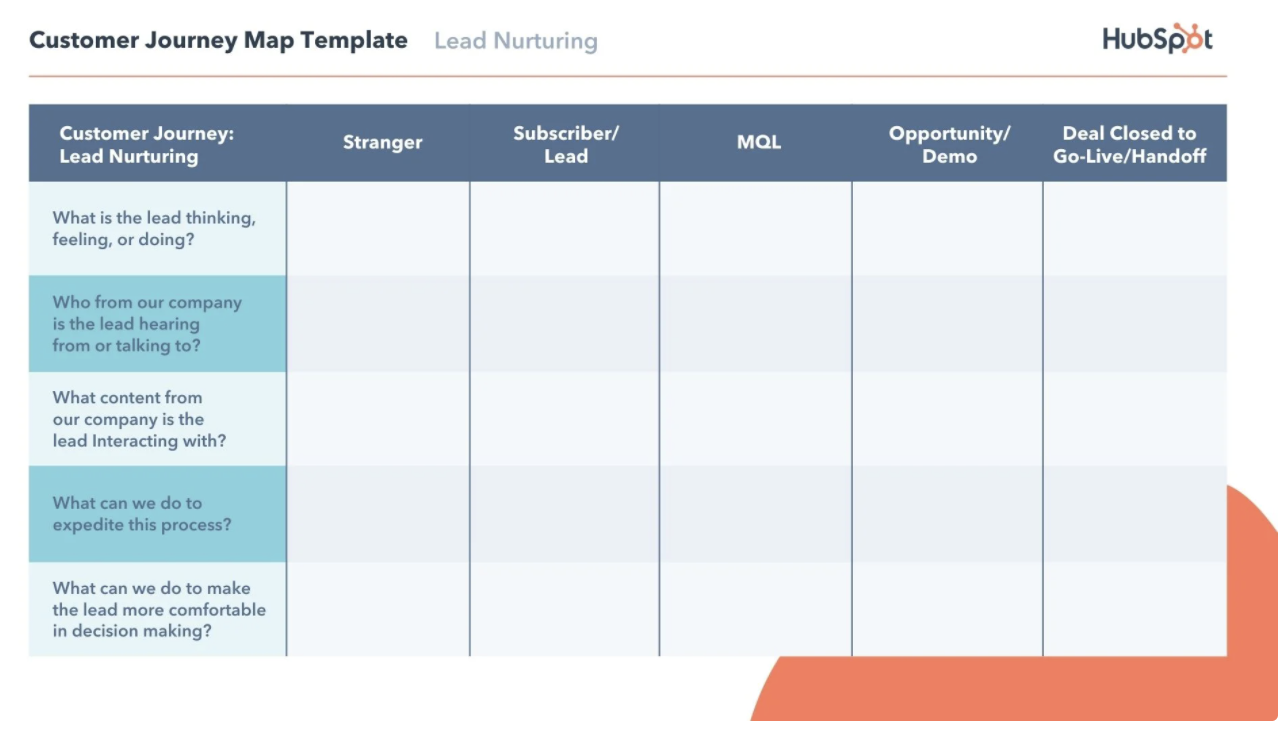Click the Lead Nurturing subtitle text
The width and height of the screenshot is (1288, 730).
[x=516, y=41]
